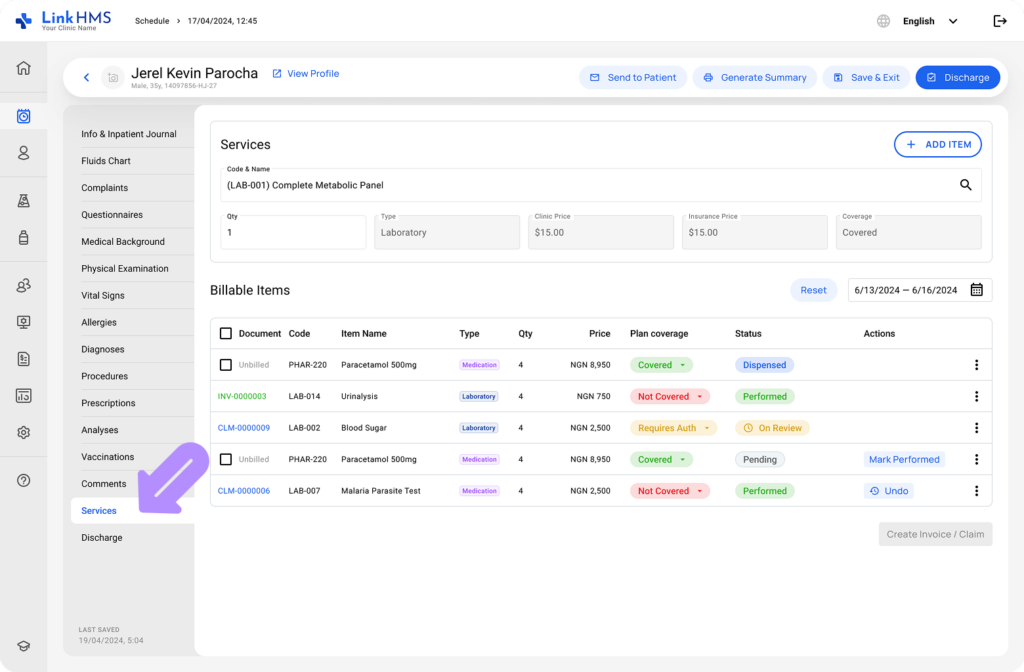Open the Vaccinations section

[x=107, y=456]
